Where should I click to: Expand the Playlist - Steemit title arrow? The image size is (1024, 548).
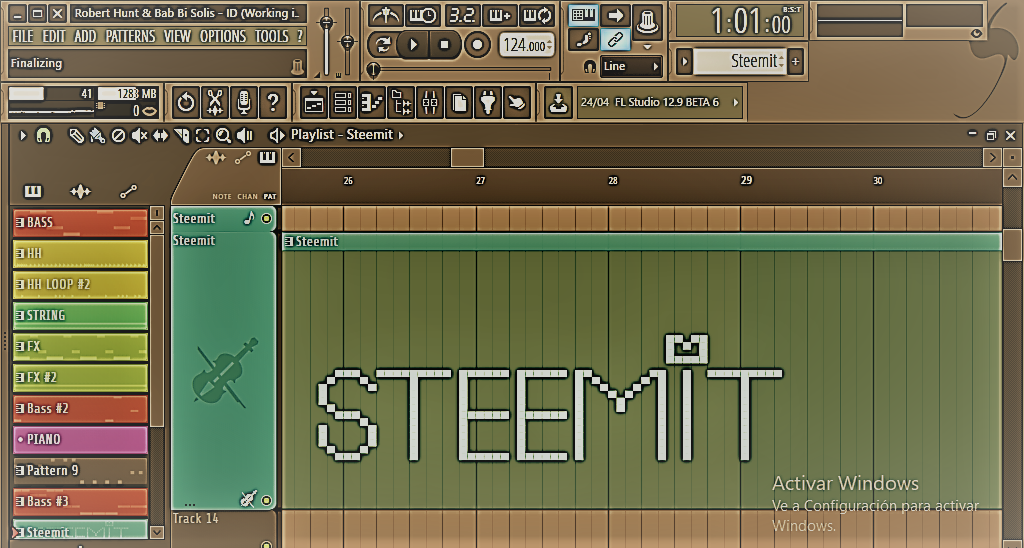tap(401, 135)
